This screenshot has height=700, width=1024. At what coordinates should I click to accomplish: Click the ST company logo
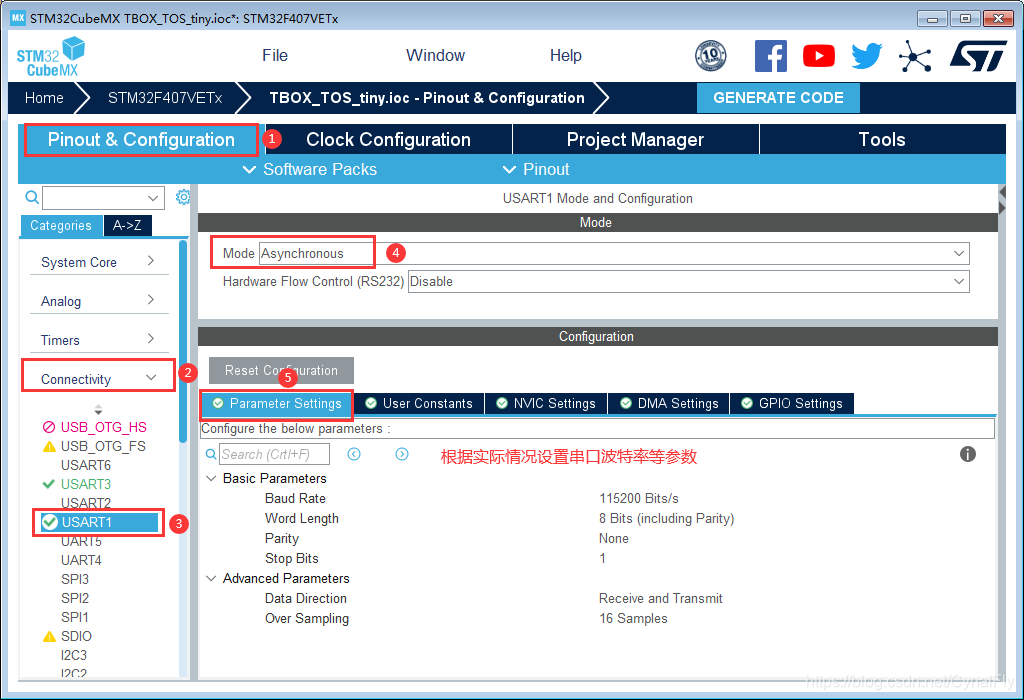pyautogui.click(x=978, y=56)
